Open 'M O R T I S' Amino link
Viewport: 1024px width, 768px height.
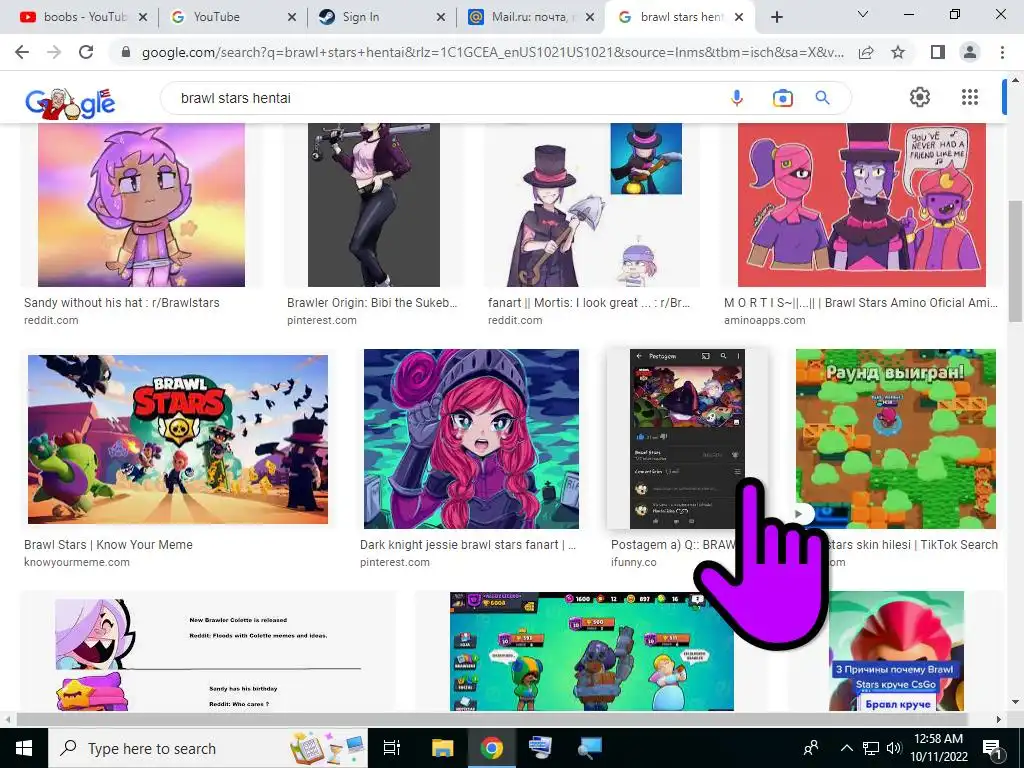[861, 303]
